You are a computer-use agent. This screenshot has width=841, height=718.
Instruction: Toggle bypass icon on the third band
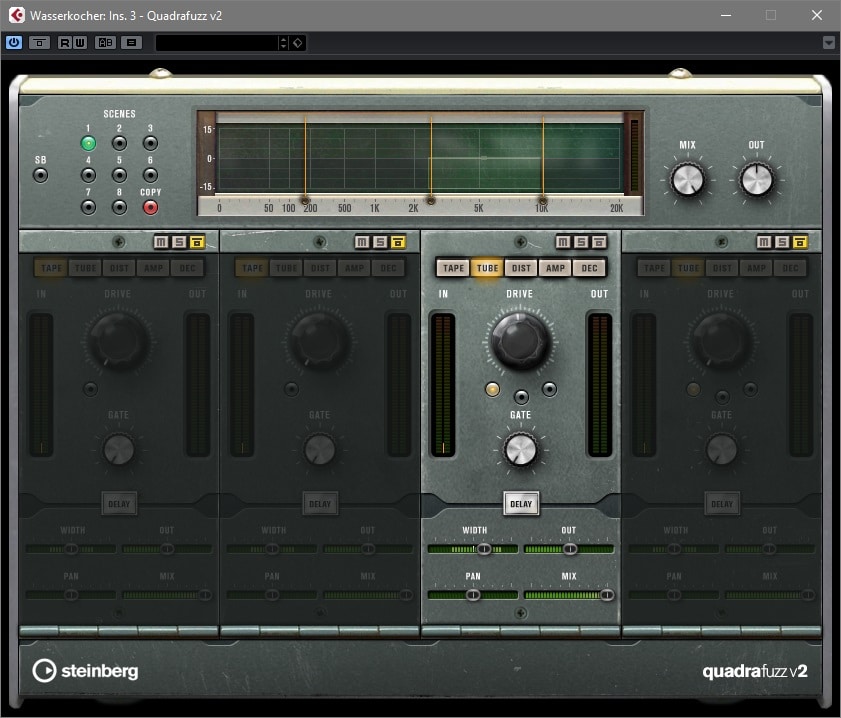(x=599, y=242)
